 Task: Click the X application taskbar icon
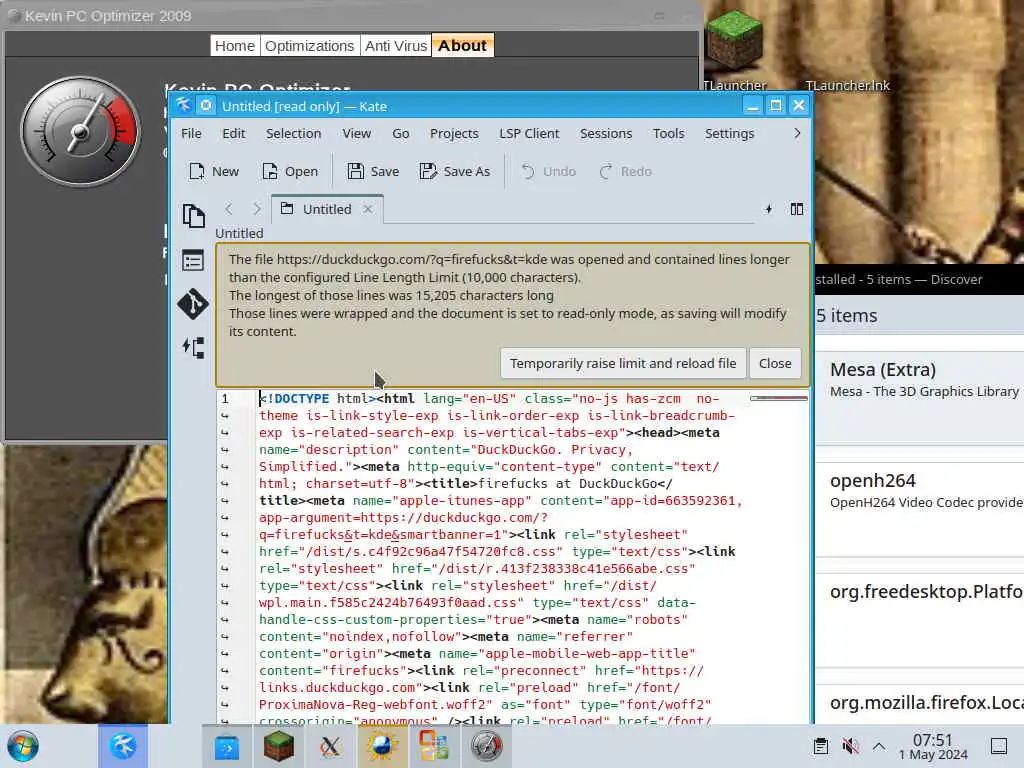point(330,746)
